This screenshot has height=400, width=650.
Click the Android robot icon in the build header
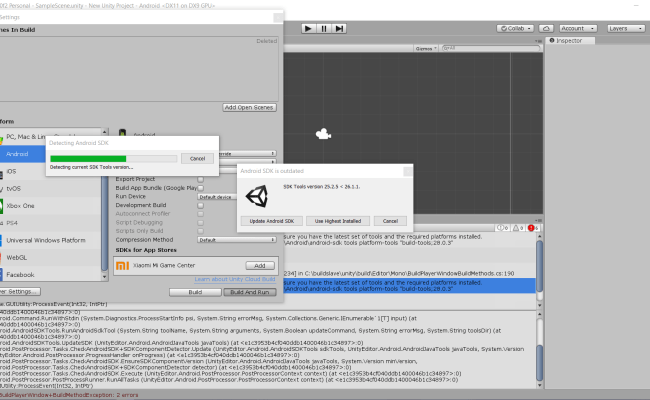tap(122, 133)
